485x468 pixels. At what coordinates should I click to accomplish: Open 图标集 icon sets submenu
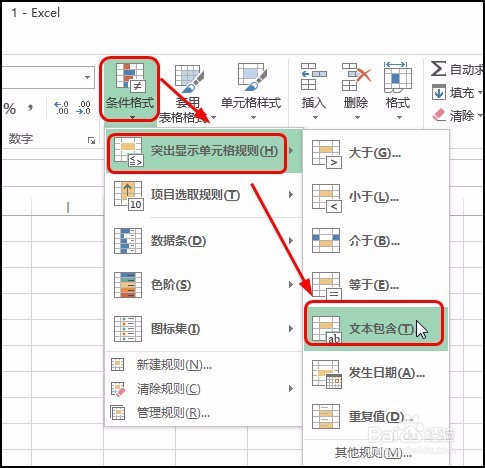tap(204, 329)
